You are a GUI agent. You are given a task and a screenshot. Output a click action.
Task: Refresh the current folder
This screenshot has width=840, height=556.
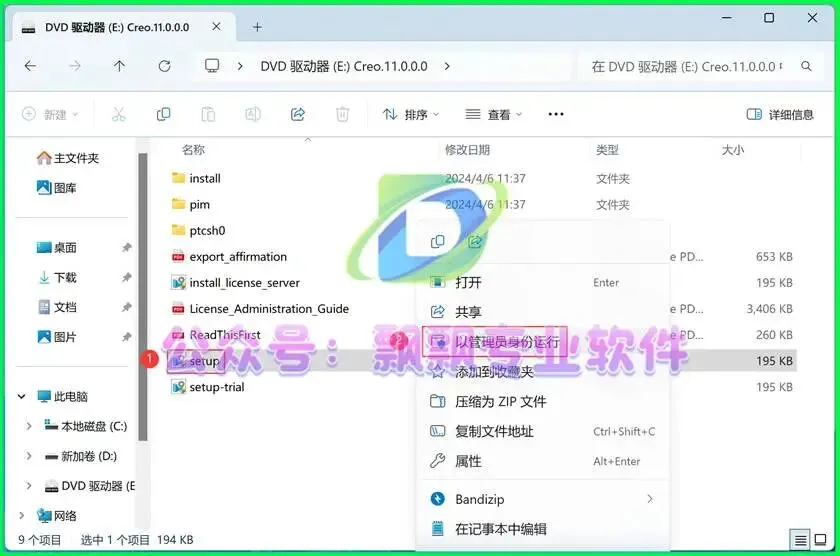pos(164,66)
